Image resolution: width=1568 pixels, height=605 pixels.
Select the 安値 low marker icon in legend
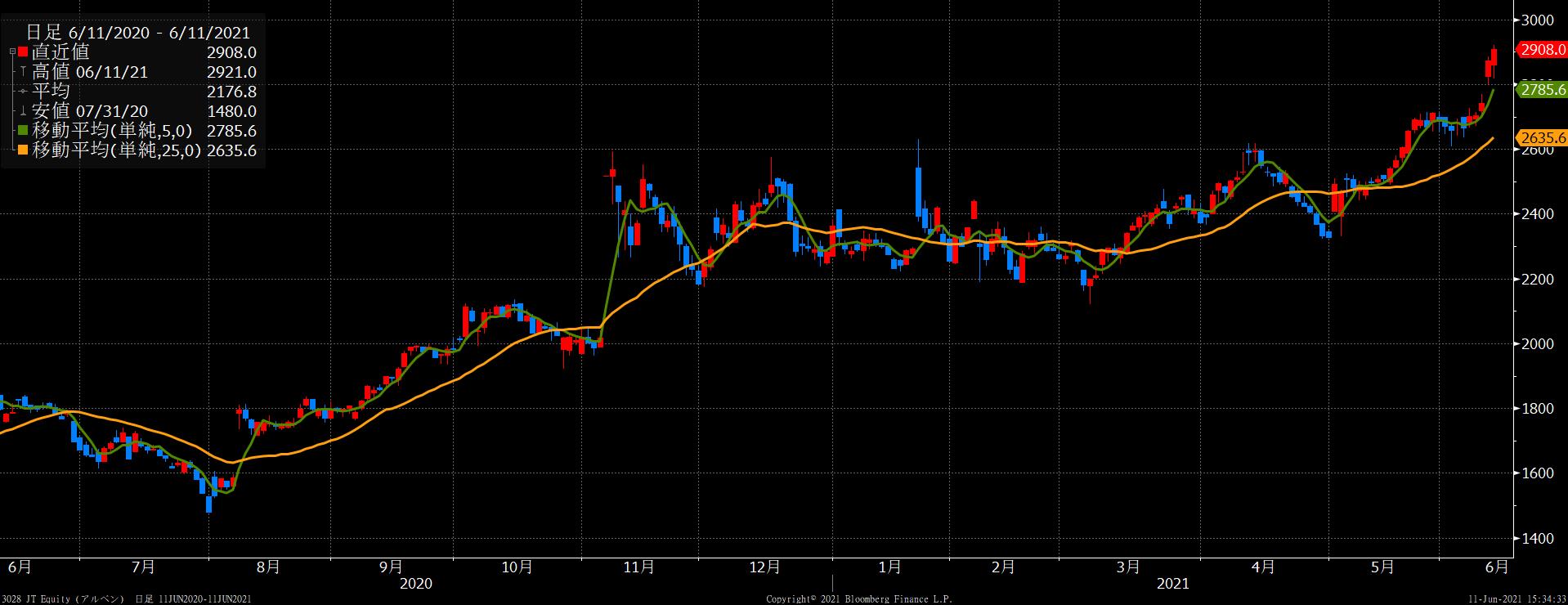(x=24, y=111)
